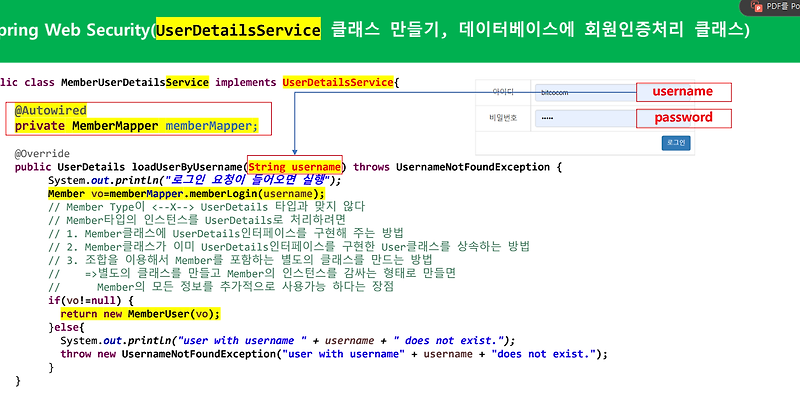Click the comment line starting with =>별도의 클래스를 만들고
This screenshot has height=414, width=800.
pyautogui.click(x=252, y=274)
